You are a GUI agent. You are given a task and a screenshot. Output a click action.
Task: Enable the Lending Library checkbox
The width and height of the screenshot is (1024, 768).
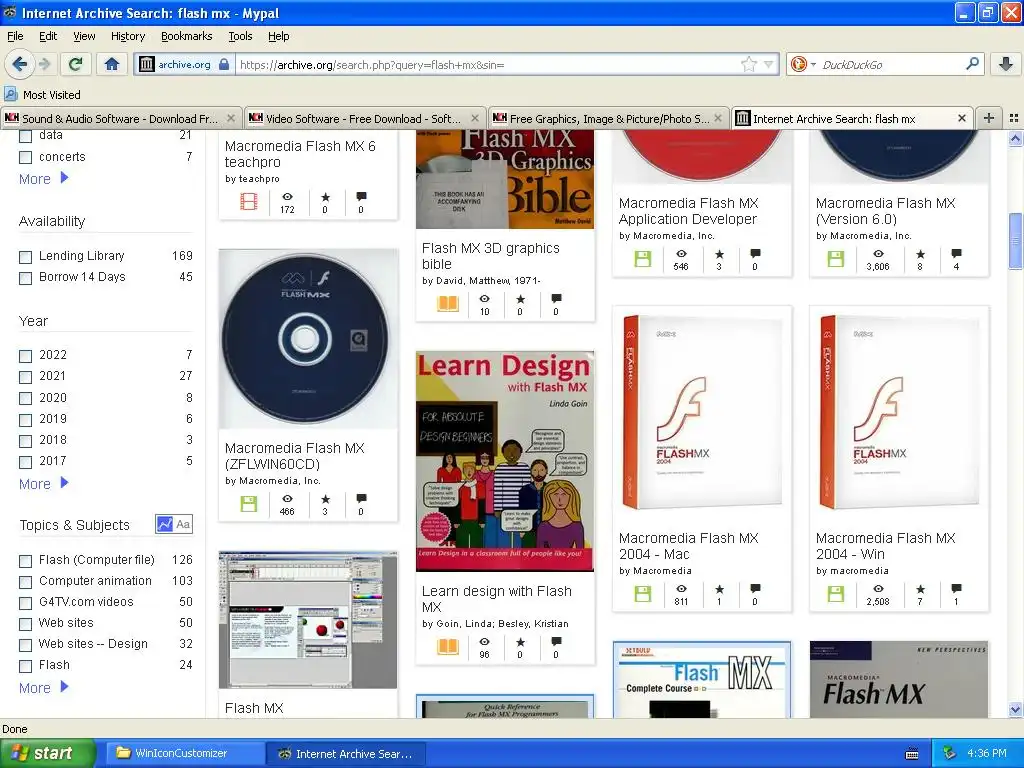(25, 257)
